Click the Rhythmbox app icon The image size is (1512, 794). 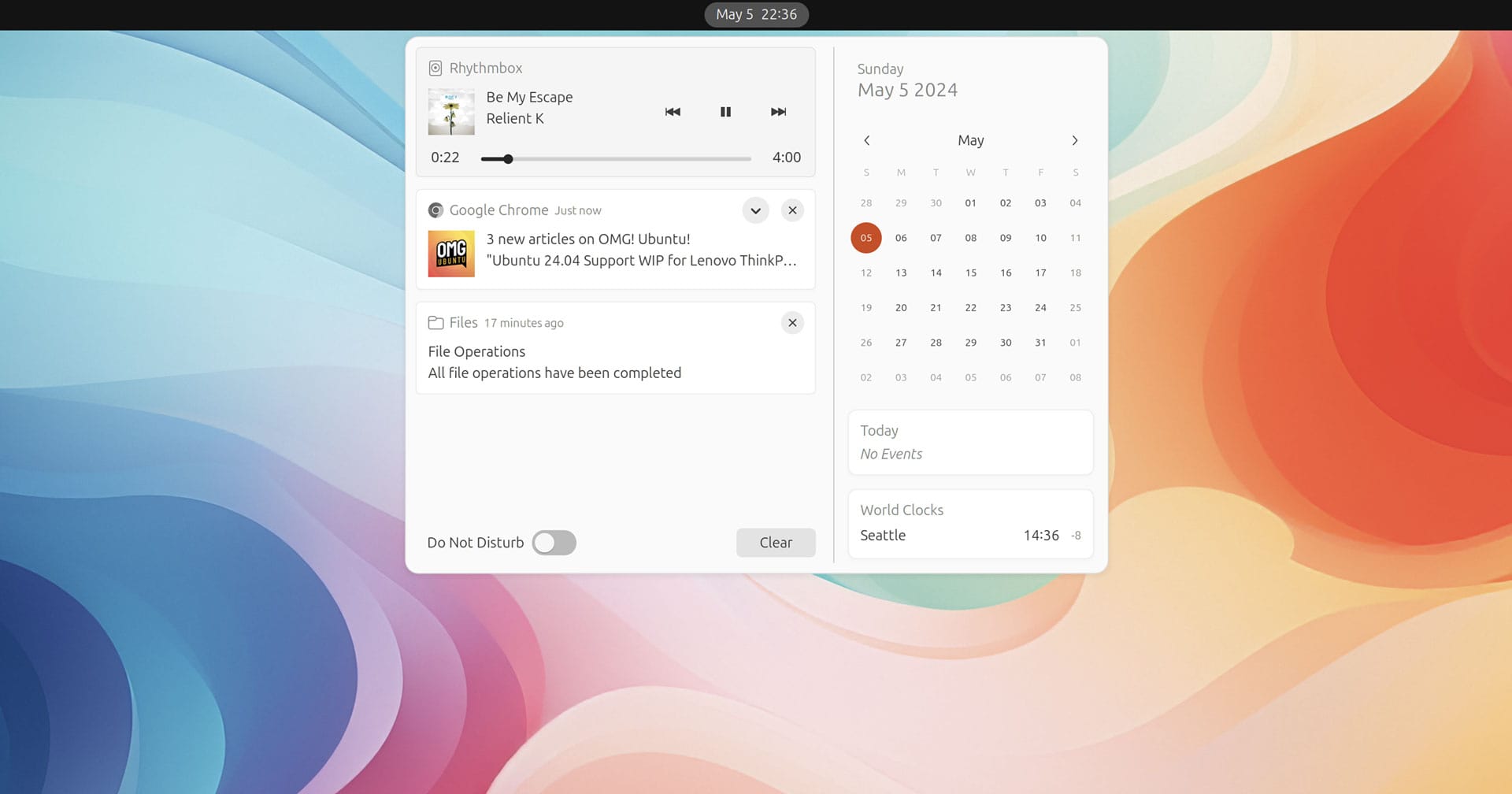(x=435, y=69)
